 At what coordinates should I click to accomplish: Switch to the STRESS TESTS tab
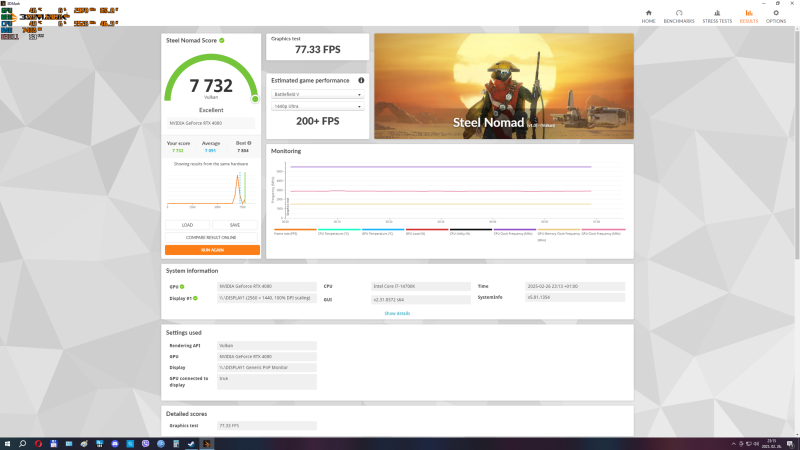coord(717,16)
